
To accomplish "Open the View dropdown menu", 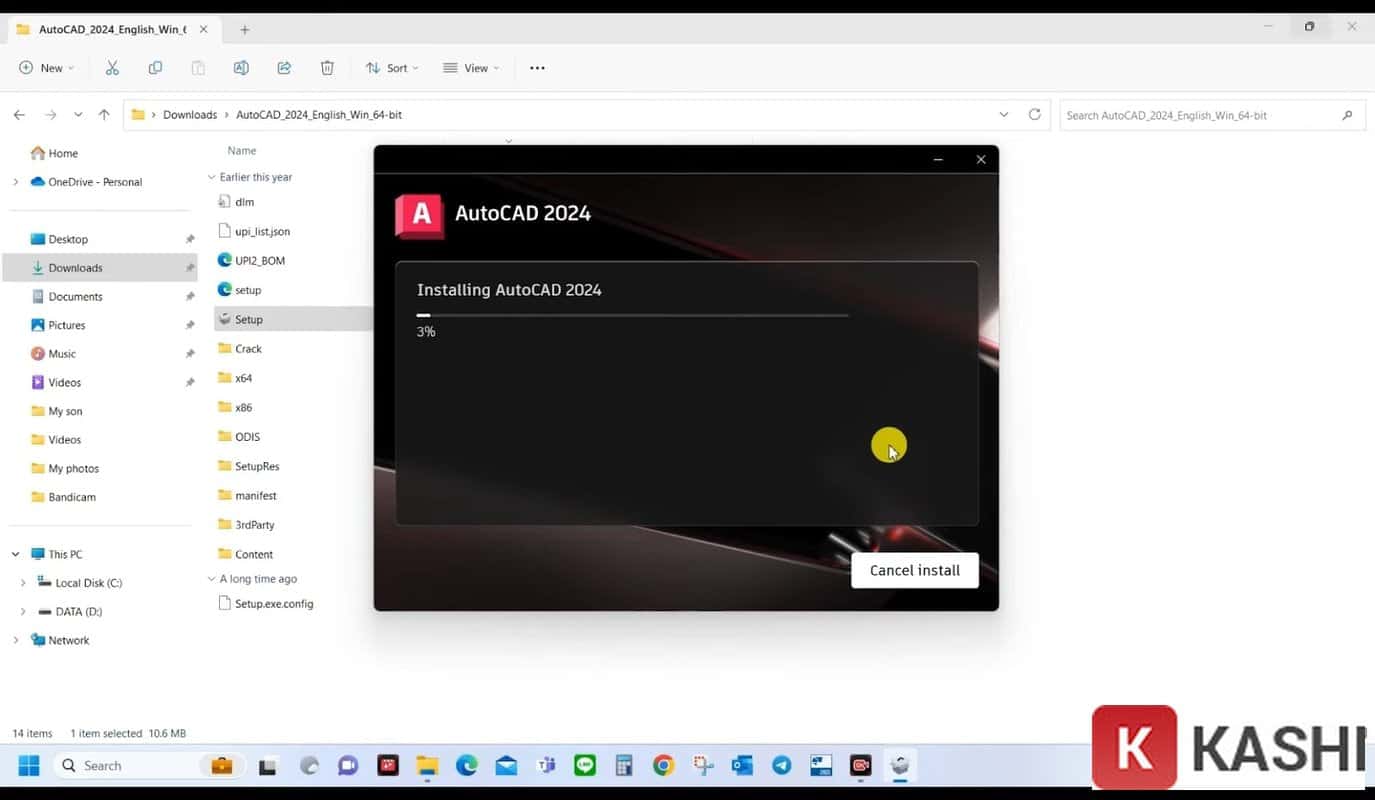I will pyautogui.click(x=470, y=68).
